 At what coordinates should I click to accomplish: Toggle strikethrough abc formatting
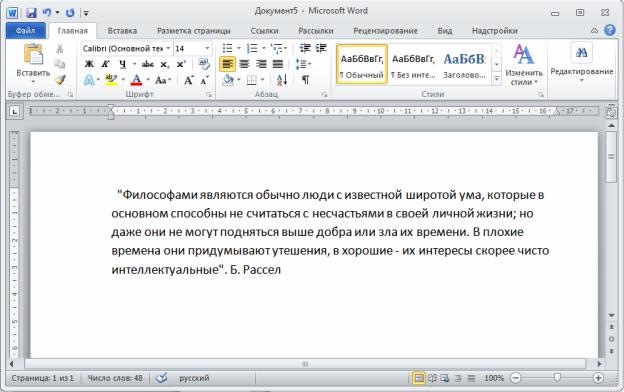pyautogui.click(x=148, y=64)
